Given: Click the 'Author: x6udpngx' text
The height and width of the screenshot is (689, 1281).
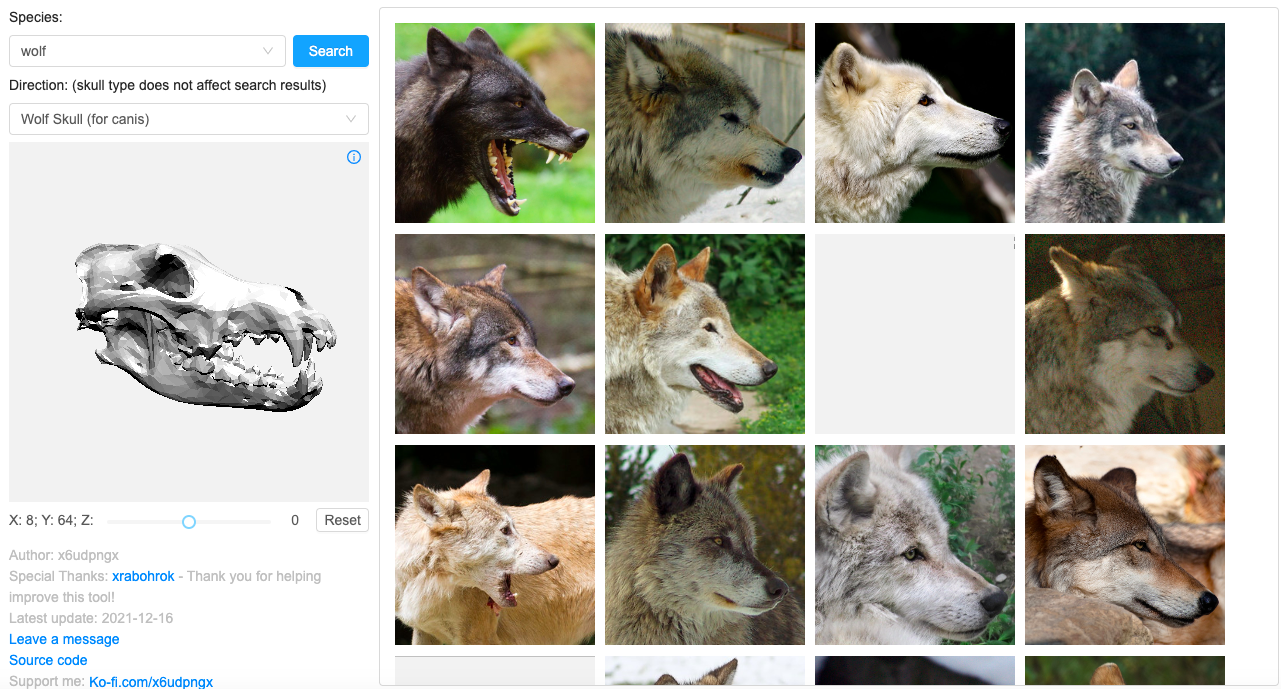Looking at the screenshot, I should tap(64, 555).
